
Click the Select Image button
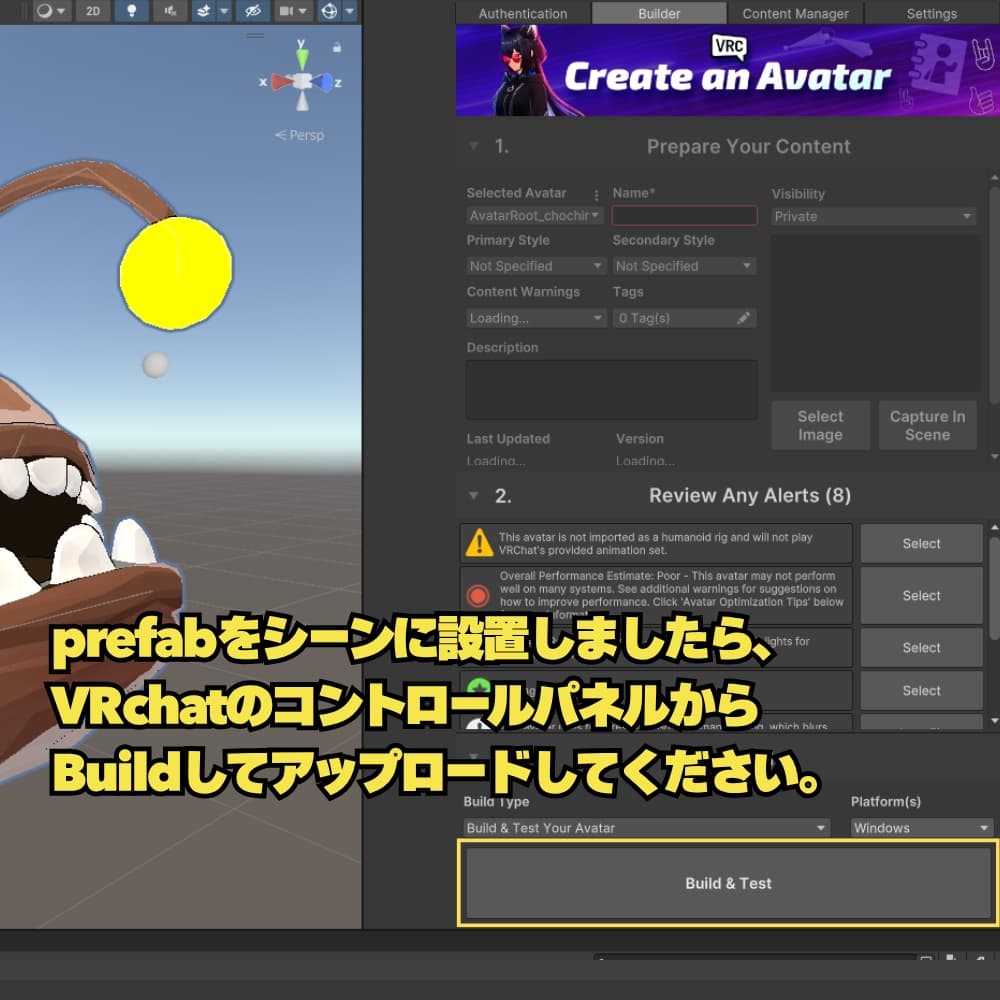820,425
